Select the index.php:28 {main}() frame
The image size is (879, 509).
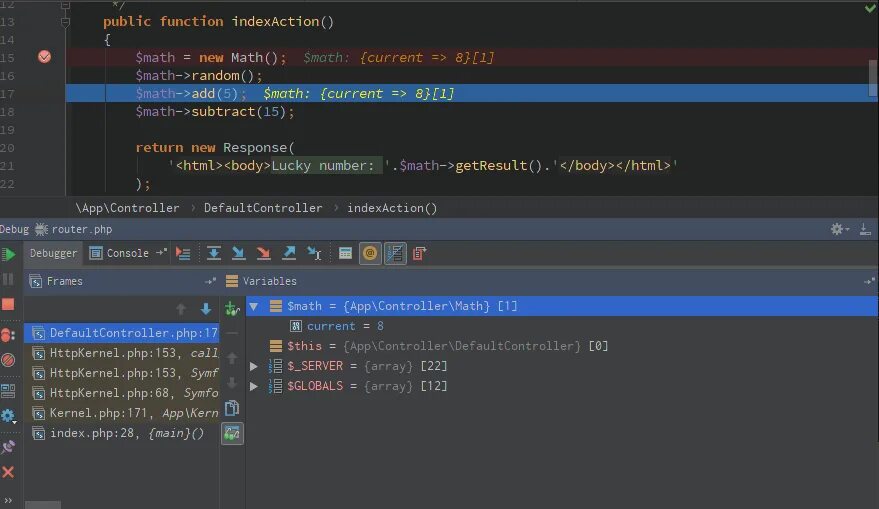coord(122,433)
